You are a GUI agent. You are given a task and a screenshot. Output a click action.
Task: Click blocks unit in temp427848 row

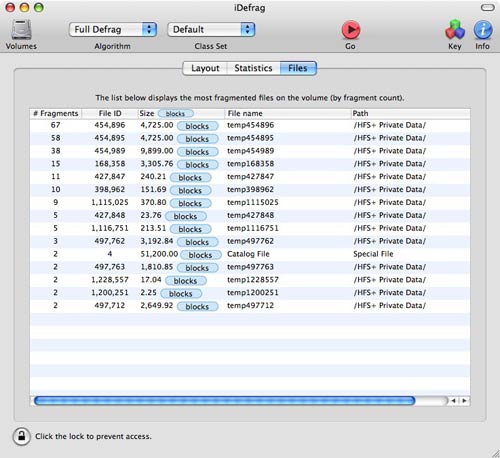point(186,216)
